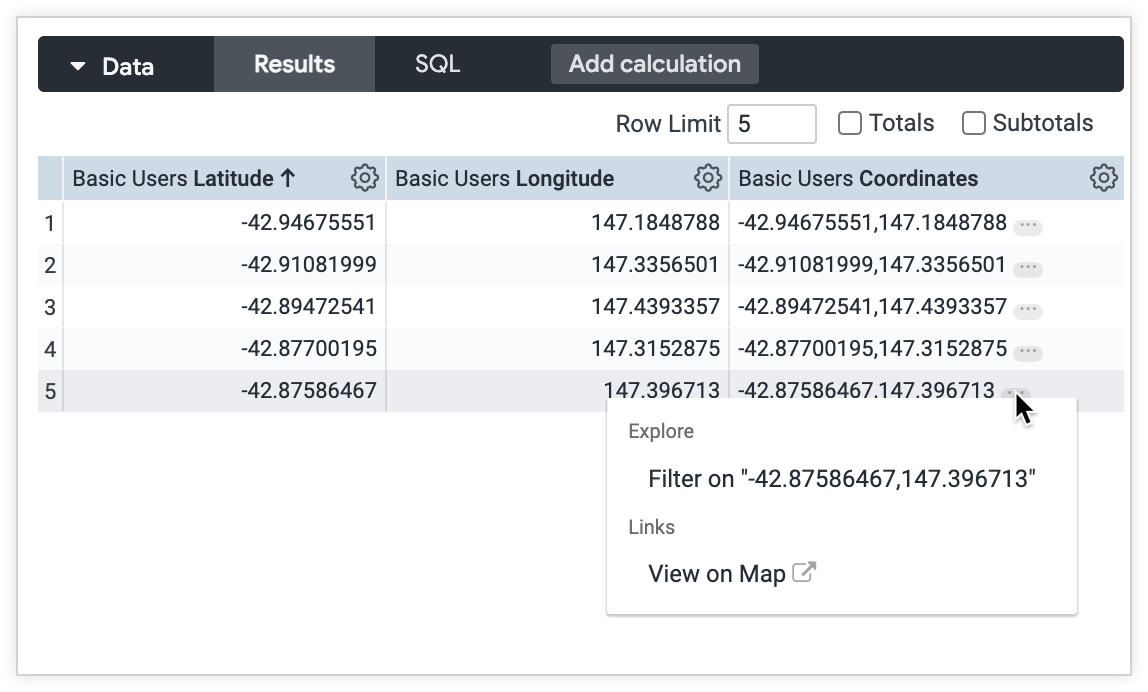1148x692 pixels.
Task: Switch to the Results tab
Action: (x=294, y=64)
